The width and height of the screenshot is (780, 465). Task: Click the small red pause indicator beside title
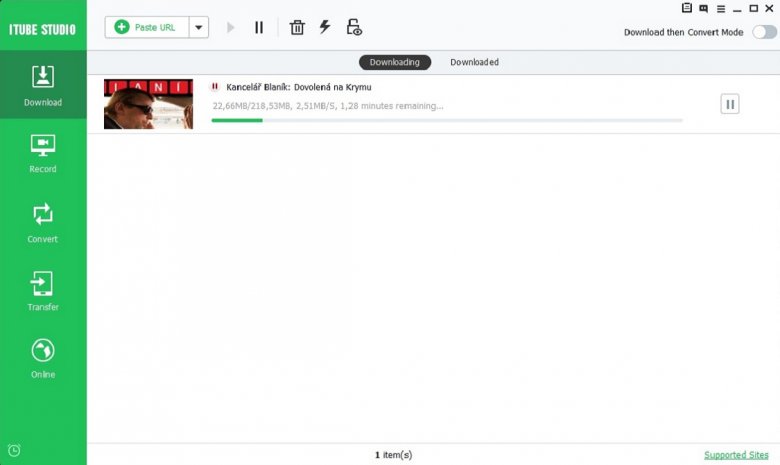click(215, 87)
